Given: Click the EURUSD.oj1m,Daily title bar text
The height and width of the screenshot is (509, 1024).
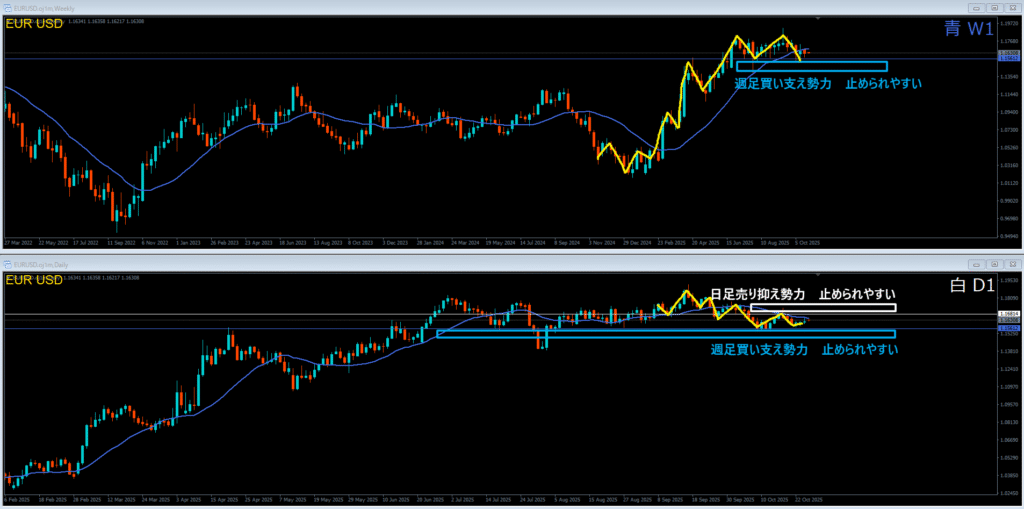Looking at the screenshot, I should (40, 265).
